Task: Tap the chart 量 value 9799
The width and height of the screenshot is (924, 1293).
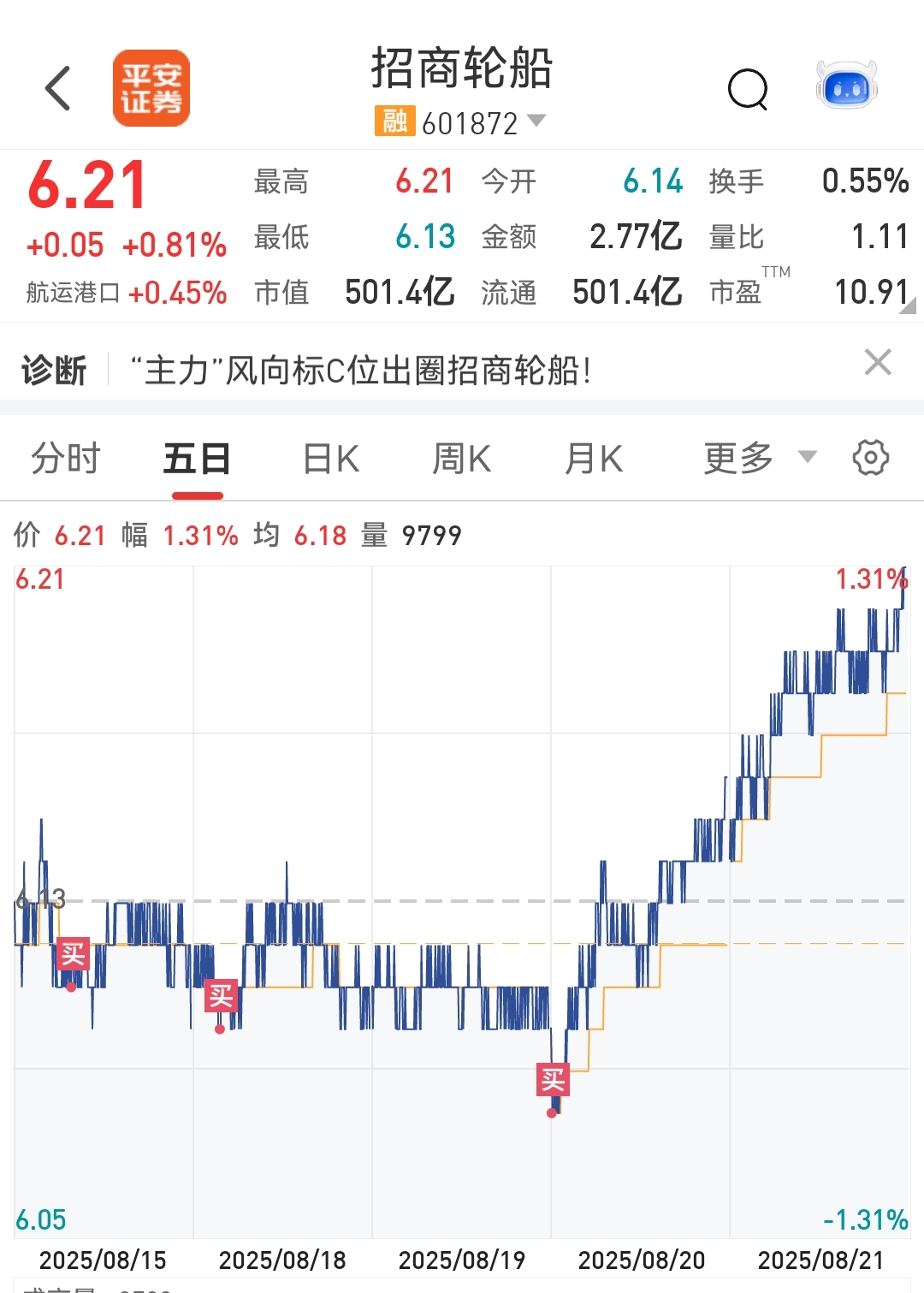Action: [431, 536]
